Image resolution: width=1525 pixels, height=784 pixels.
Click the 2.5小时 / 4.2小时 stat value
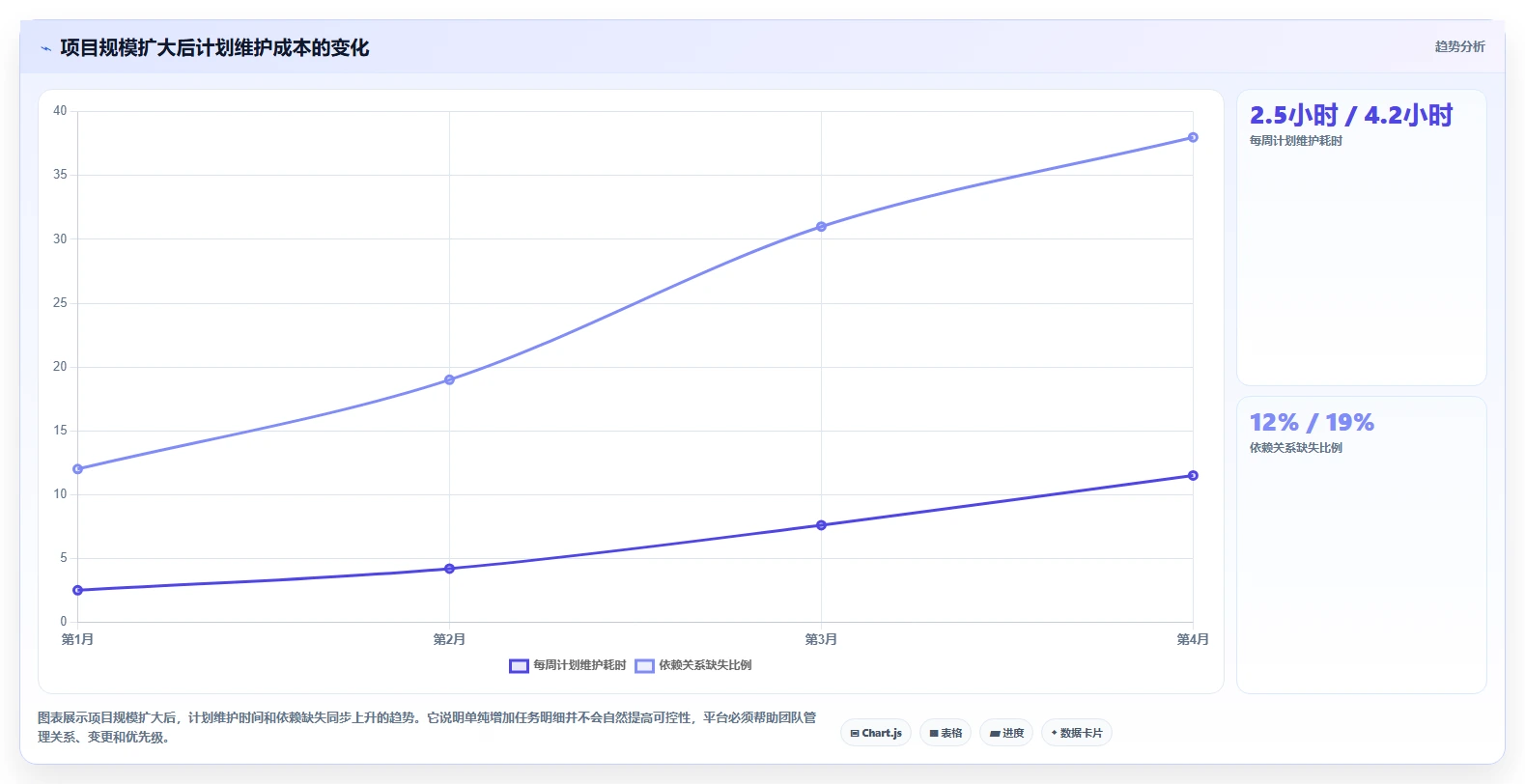tap(1351, 116)
